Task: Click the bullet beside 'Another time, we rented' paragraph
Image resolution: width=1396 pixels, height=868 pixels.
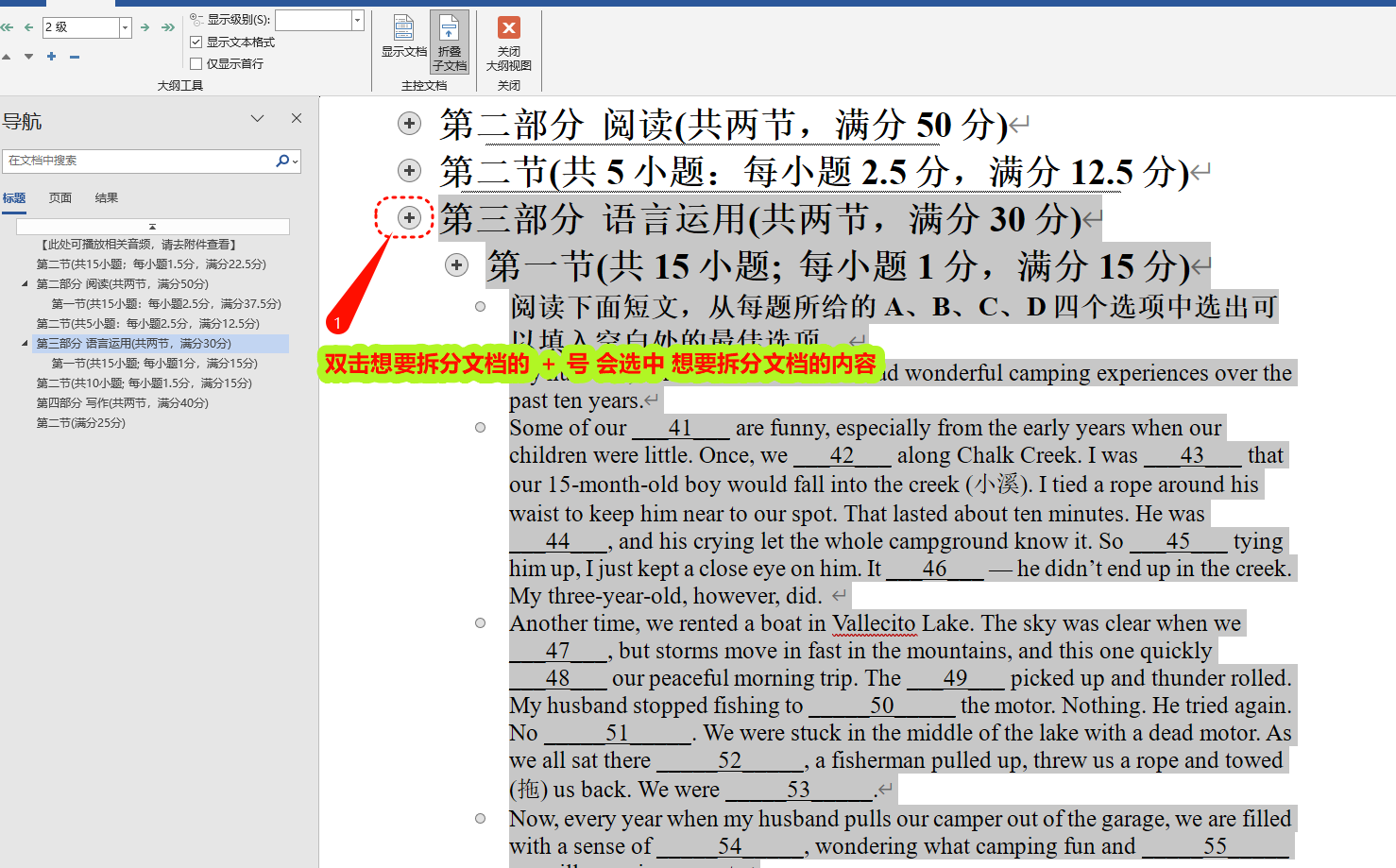Action: point(480,623)
